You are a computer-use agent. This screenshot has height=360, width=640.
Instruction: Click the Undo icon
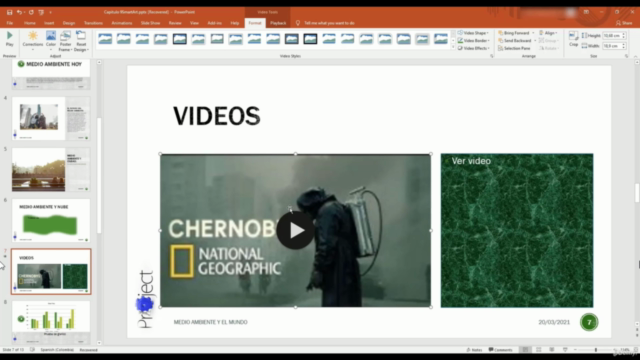[19, 12]
